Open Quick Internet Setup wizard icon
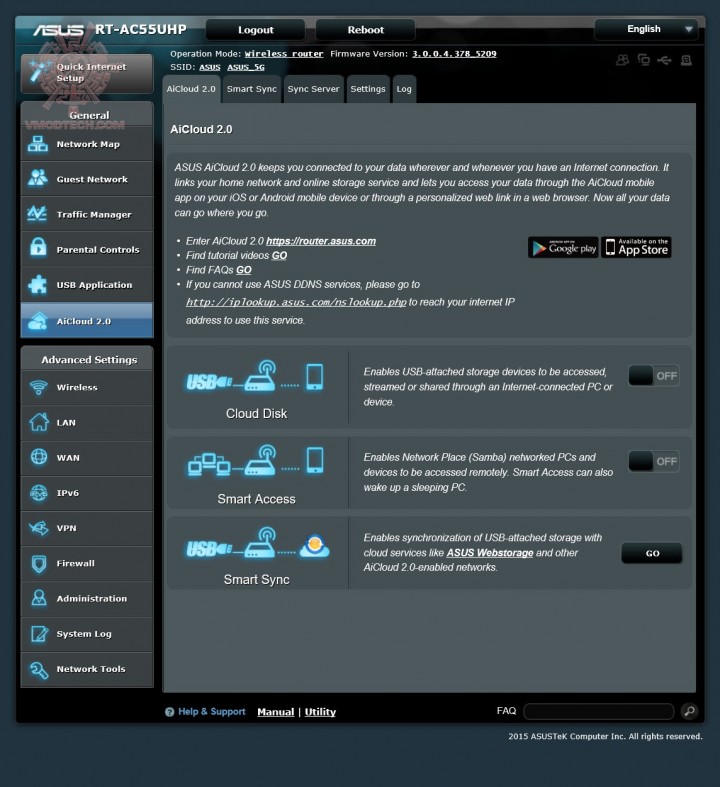This screenshot has width=720, height=787. tap(38, 72)
